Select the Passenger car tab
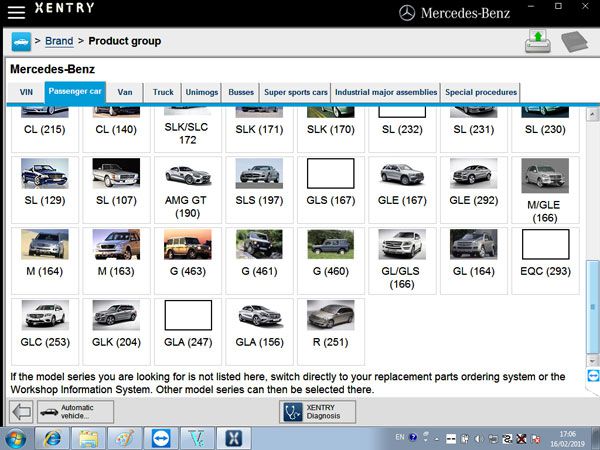600x450 pixels. [x=75, y=92]
